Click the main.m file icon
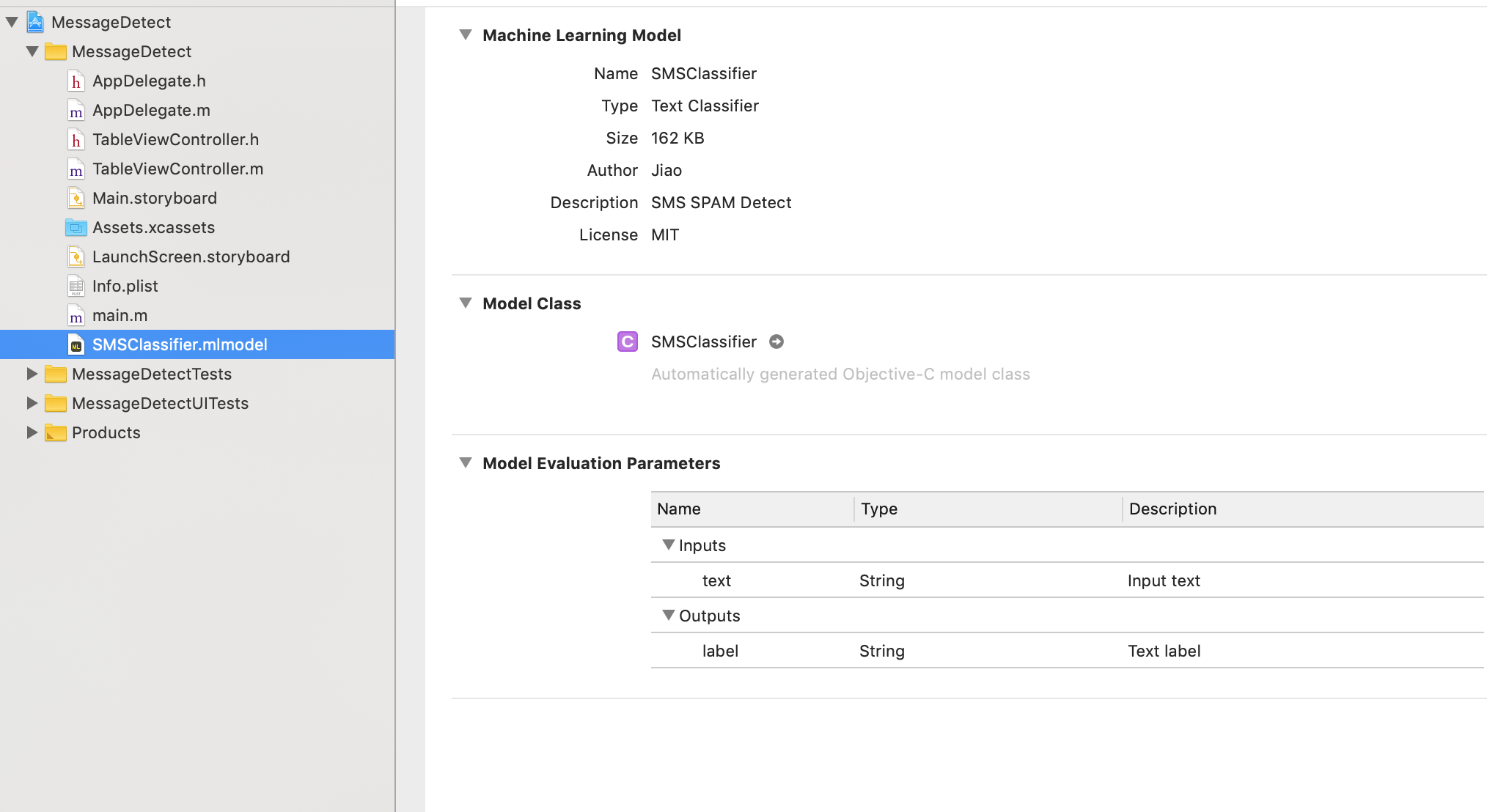Screen dimensions: 1487x812 [76, 315]
